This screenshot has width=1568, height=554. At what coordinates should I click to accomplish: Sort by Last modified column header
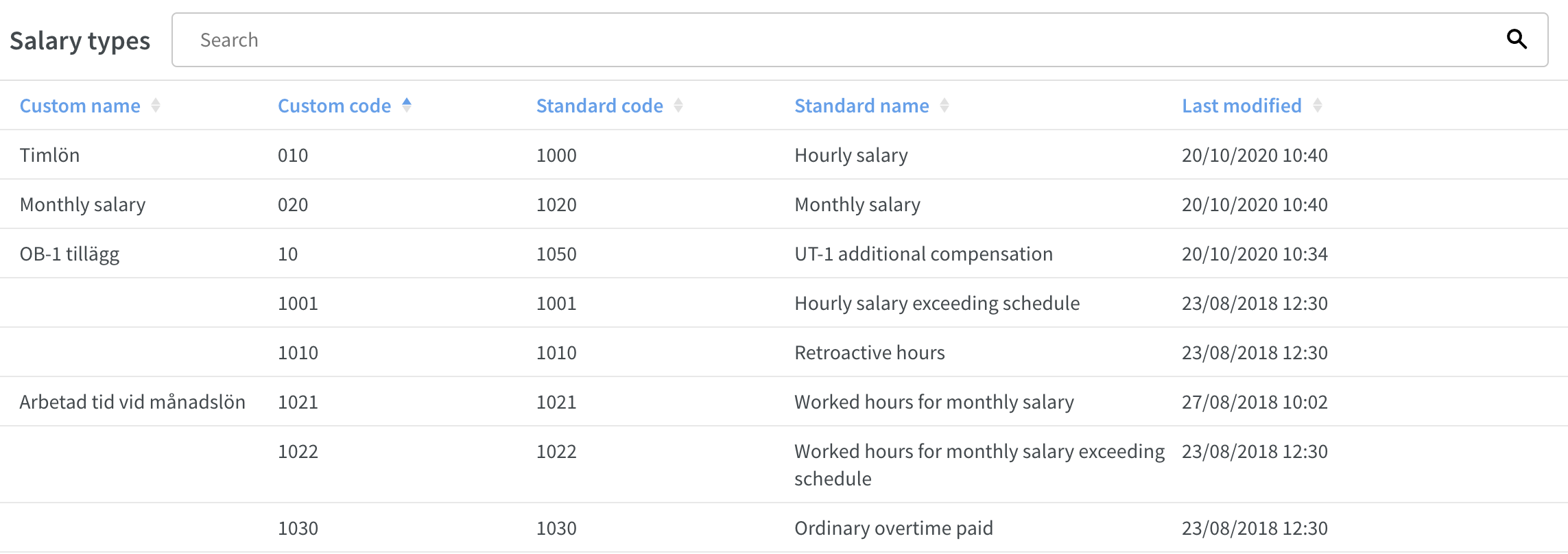point(1242,106)
